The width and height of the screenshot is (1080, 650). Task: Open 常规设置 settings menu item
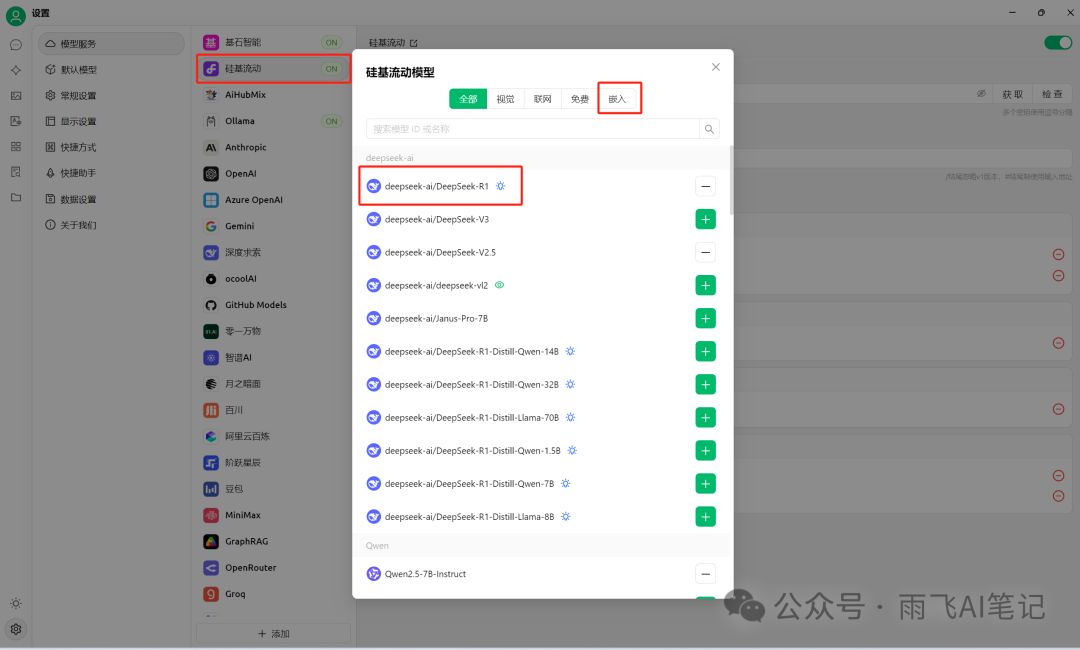click(x=112, y=96)
